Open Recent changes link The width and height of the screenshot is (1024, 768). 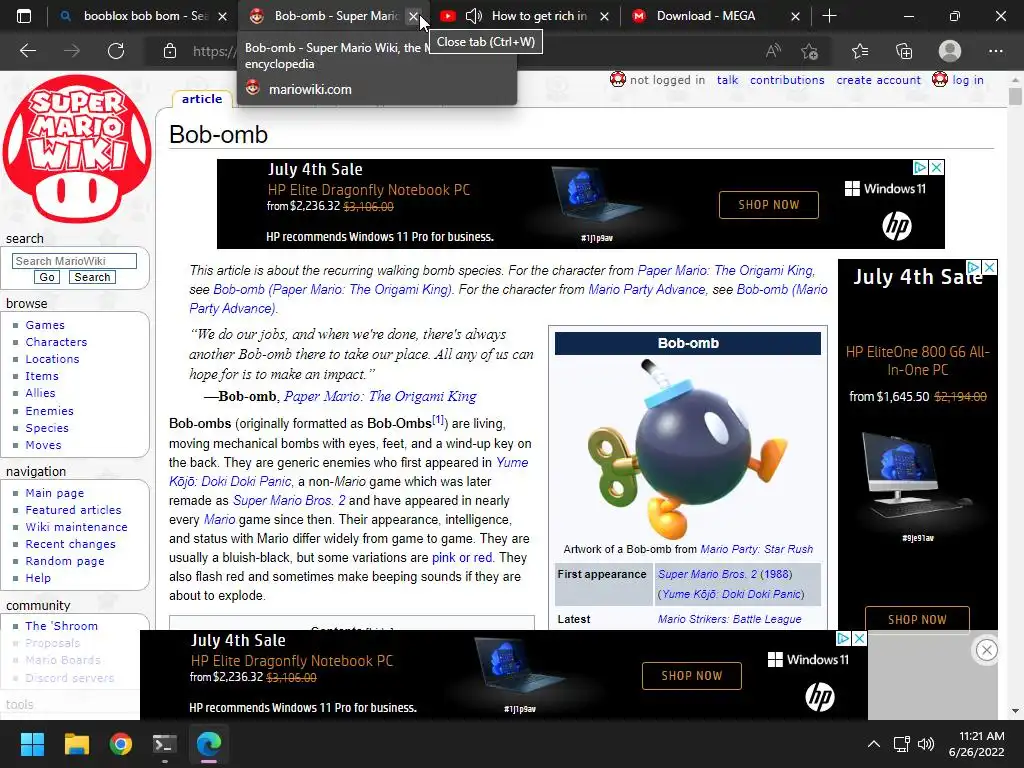(x=71, y=543)
